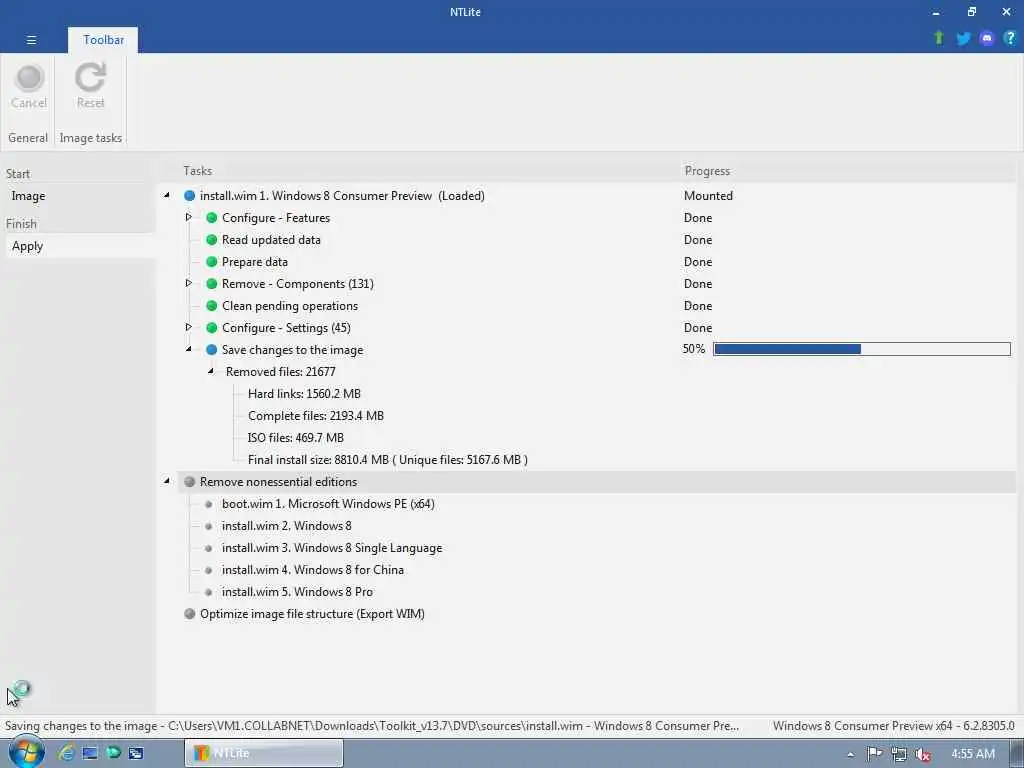The width and height of the screenshot is (1024, 768).
Task: Click the Tasks column header
Action: pos(197,170)
